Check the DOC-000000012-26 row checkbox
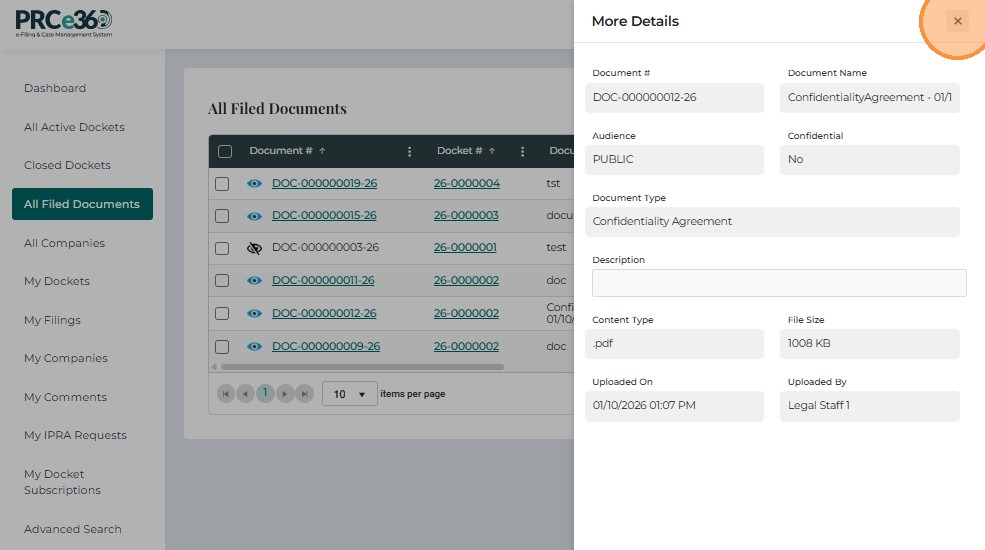This screenshot has height=550, width=985. click(x=222, y=313)
